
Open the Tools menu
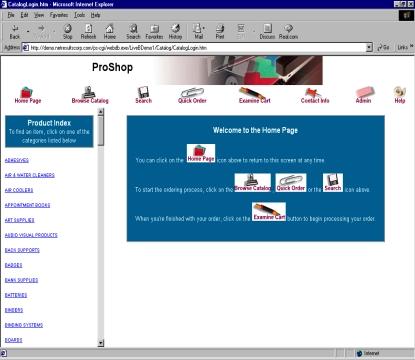click(80, 15)
